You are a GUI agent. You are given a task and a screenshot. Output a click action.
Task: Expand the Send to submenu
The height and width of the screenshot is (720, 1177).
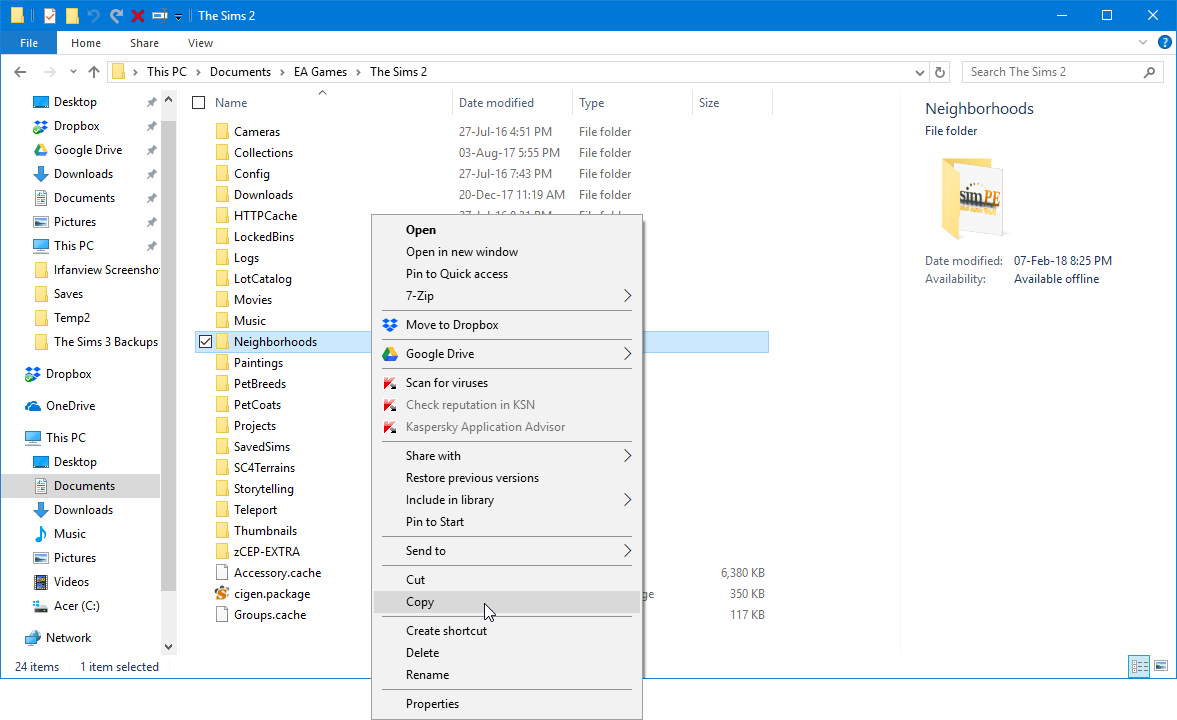[x=507, y=551]
